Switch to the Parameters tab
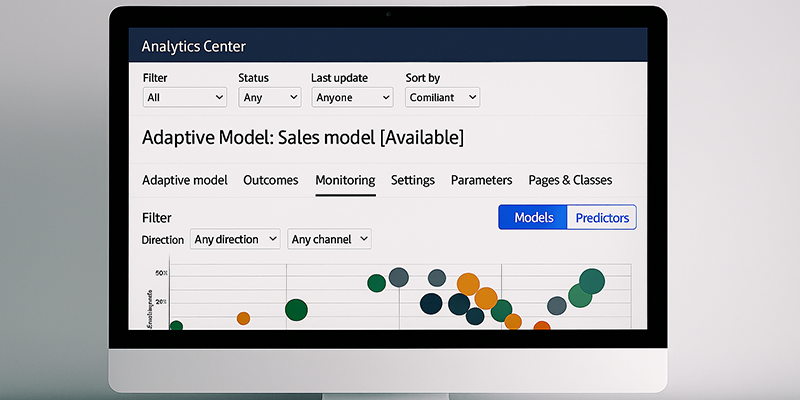 point(482,180)
